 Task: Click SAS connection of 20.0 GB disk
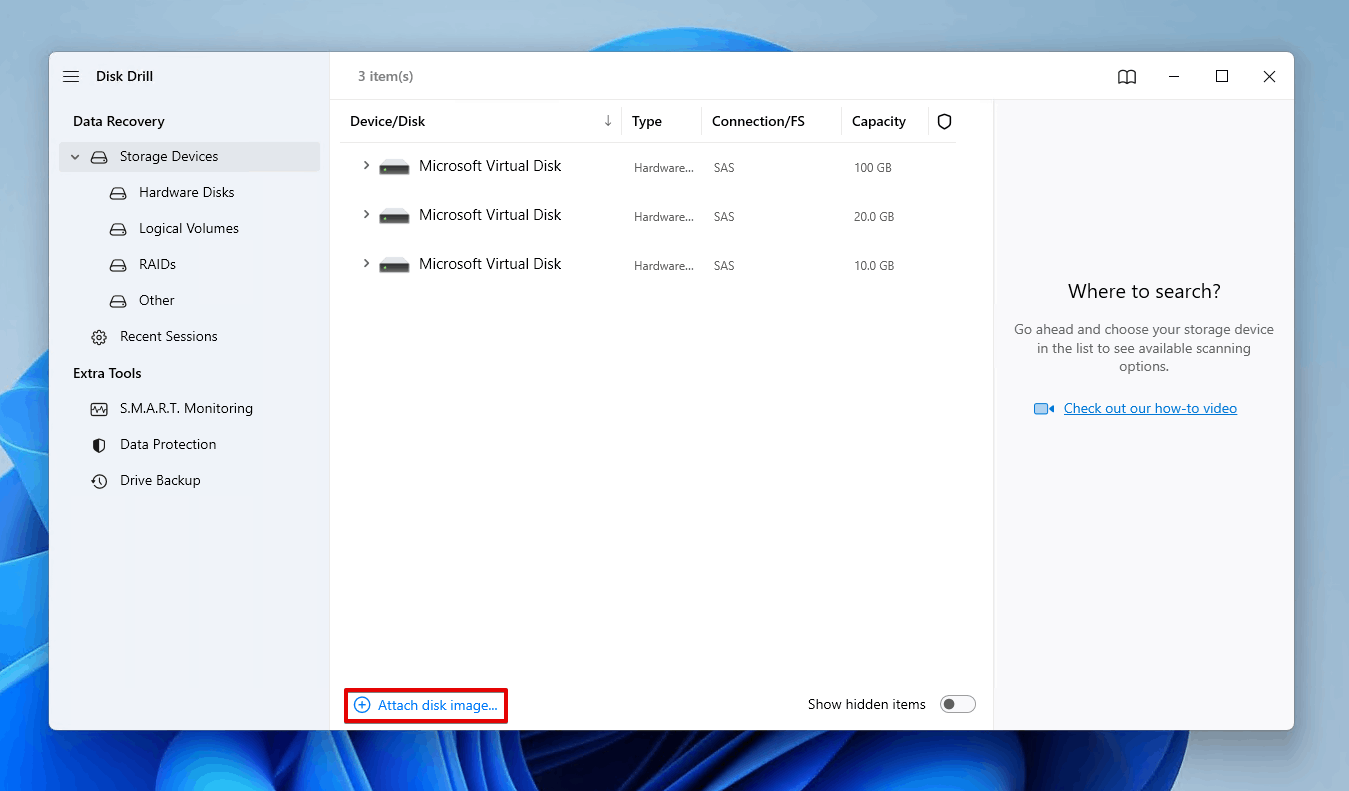724,217
